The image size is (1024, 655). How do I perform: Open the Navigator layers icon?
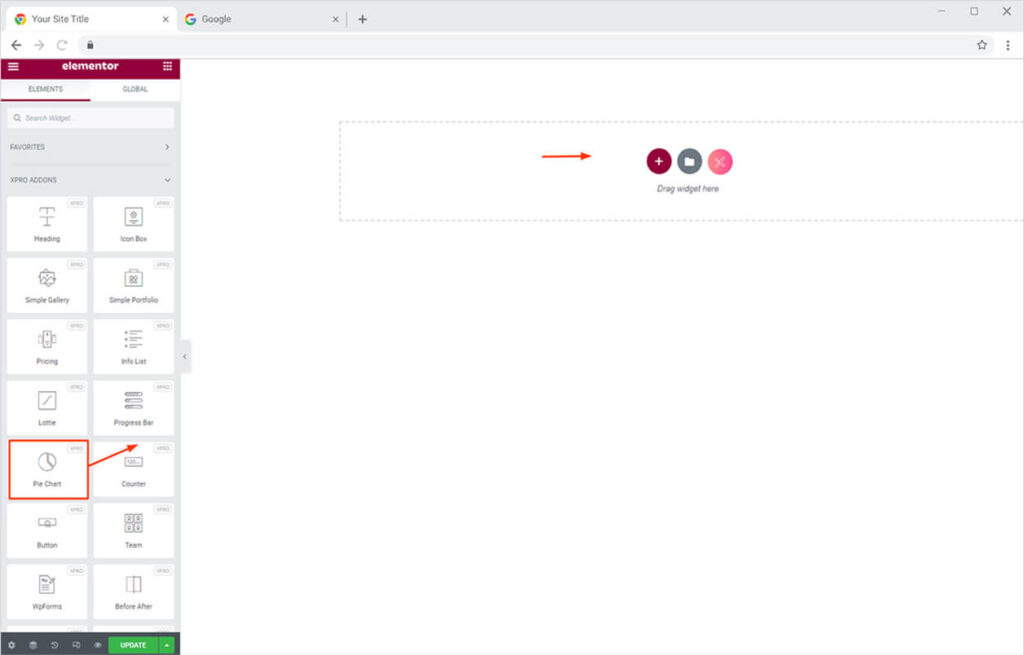click(x=33, y=645)
